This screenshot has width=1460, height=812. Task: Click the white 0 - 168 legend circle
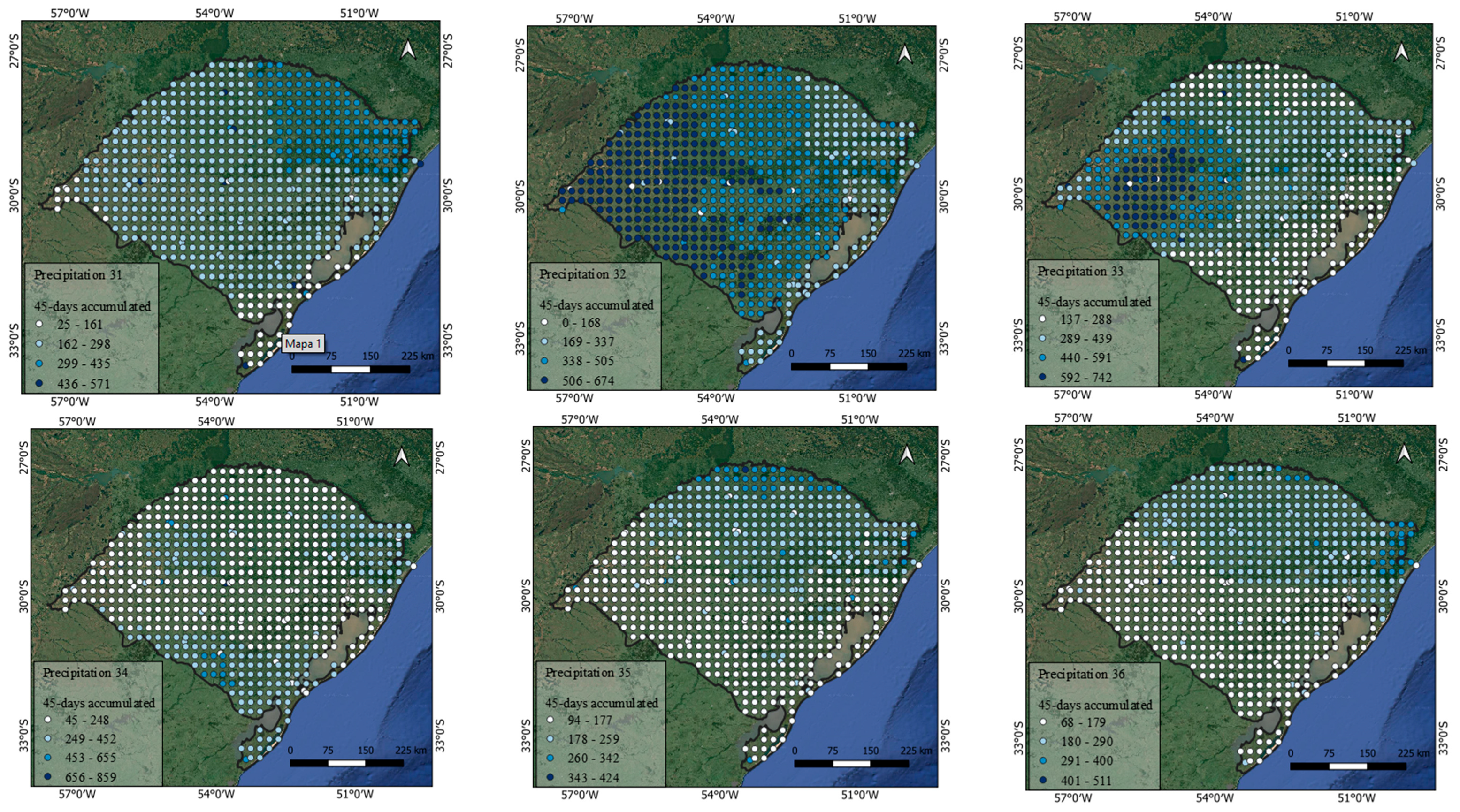pos(544,322)
